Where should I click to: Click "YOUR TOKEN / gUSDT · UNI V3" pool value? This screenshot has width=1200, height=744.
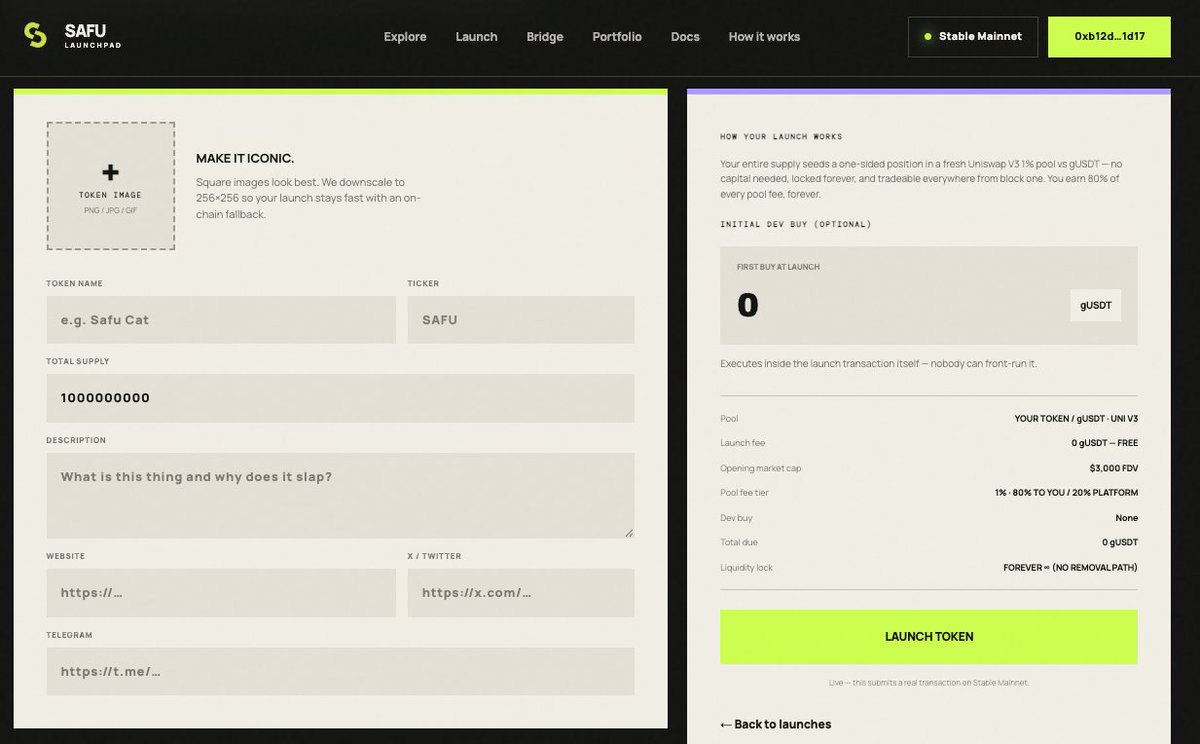[x=1076, y=419]
